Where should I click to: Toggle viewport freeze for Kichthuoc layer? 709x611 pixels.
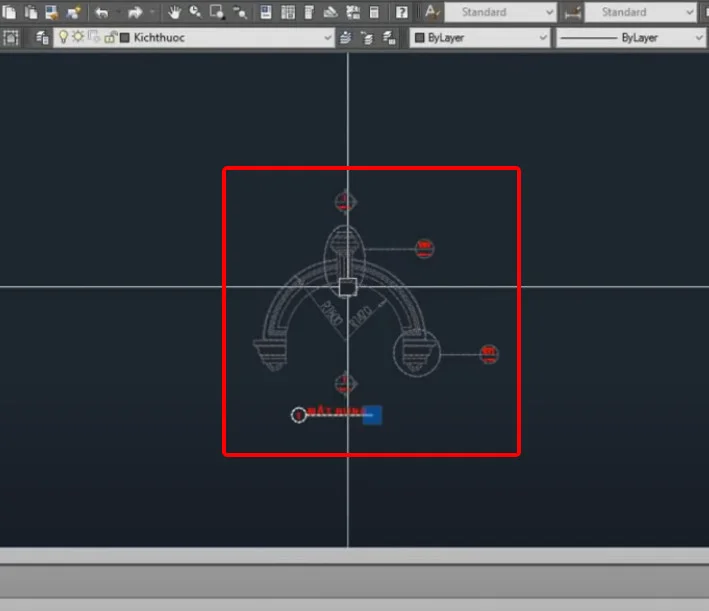pos(94,36)
